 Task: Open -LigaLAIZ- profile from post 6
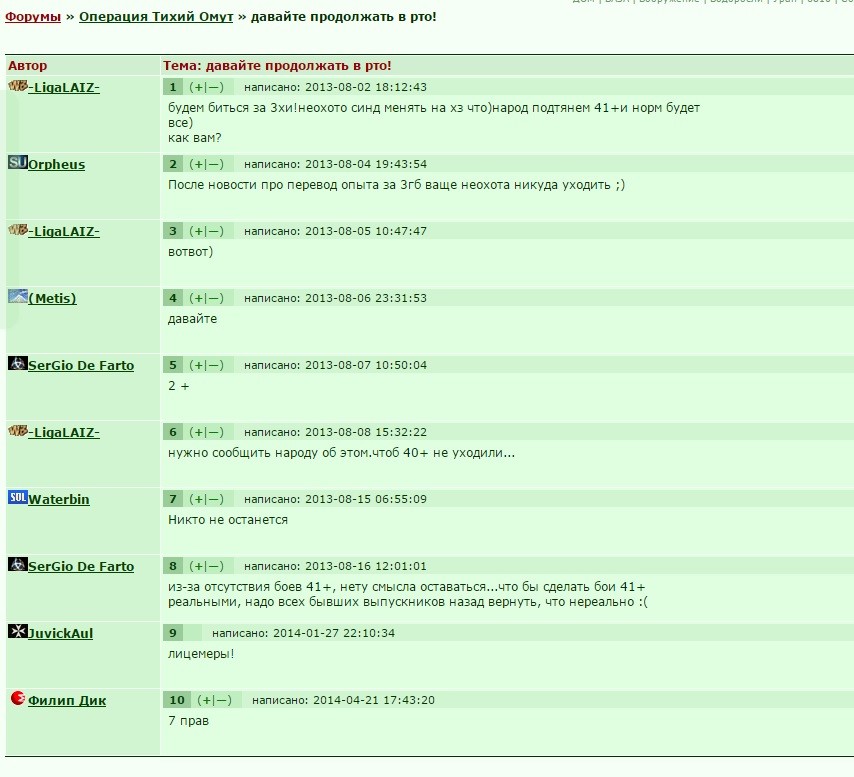coord(64,432)
